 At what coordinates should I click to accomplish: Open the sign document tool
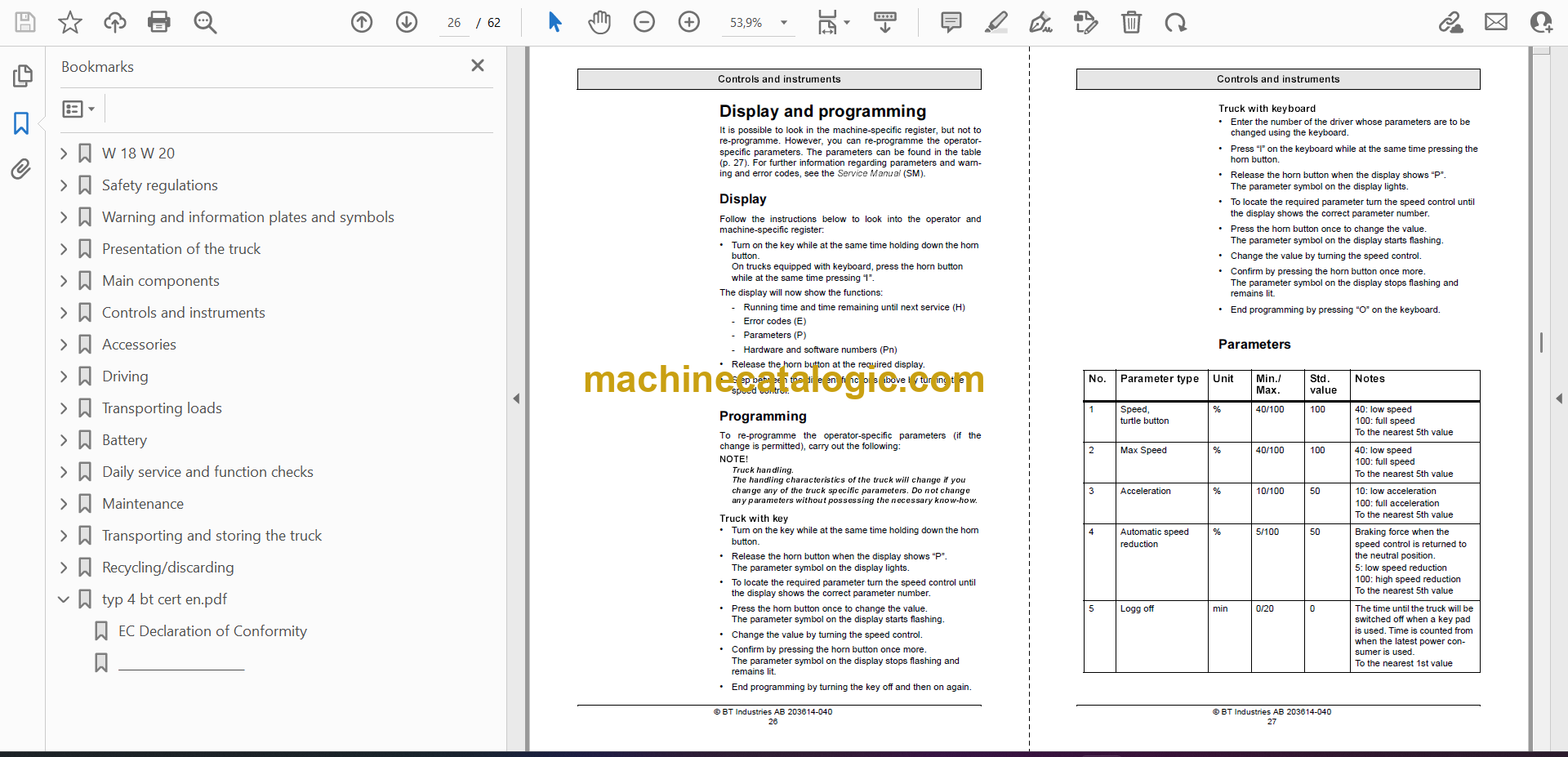1040,22
